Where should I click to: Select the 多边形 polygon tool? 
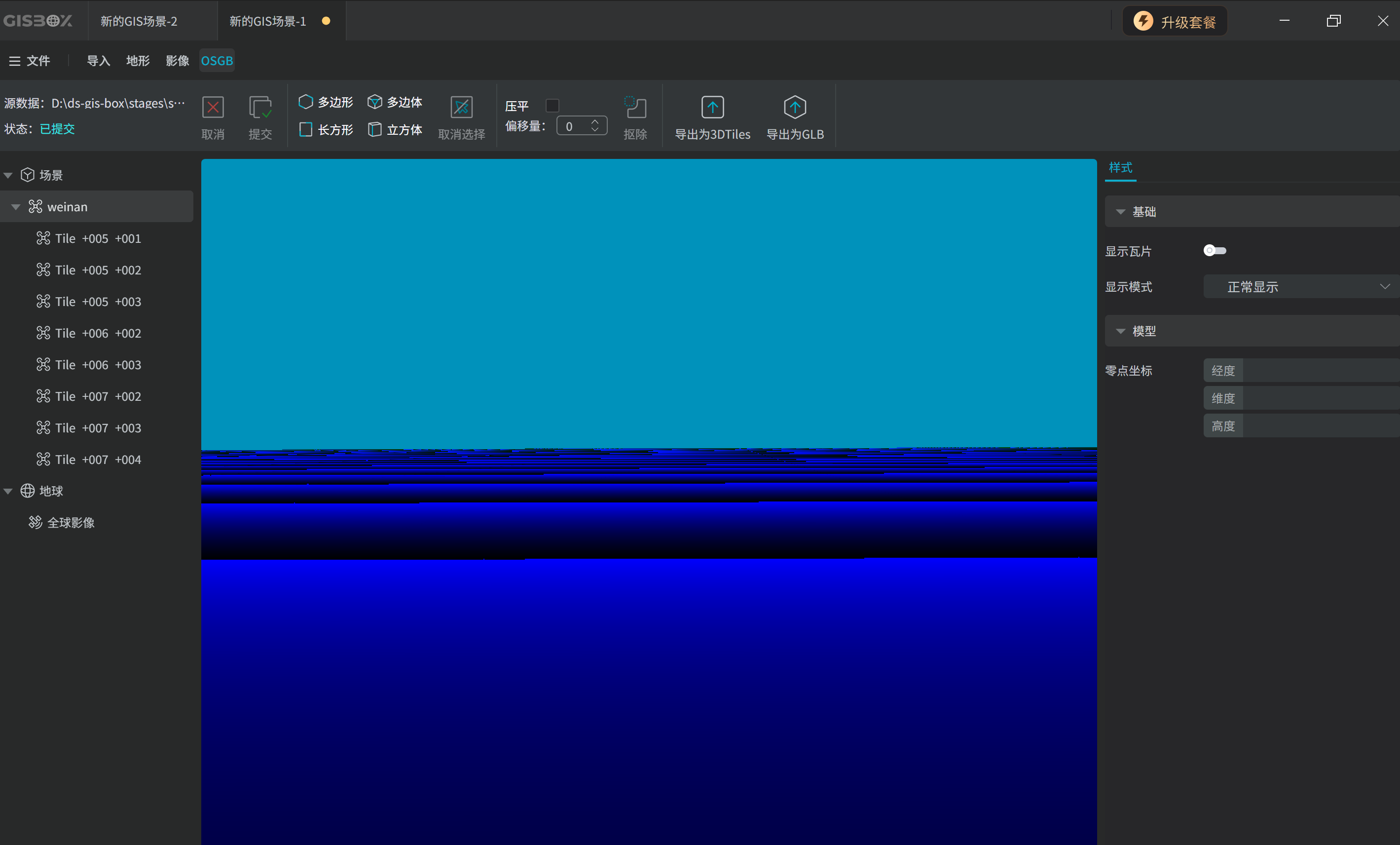point(326,102)
